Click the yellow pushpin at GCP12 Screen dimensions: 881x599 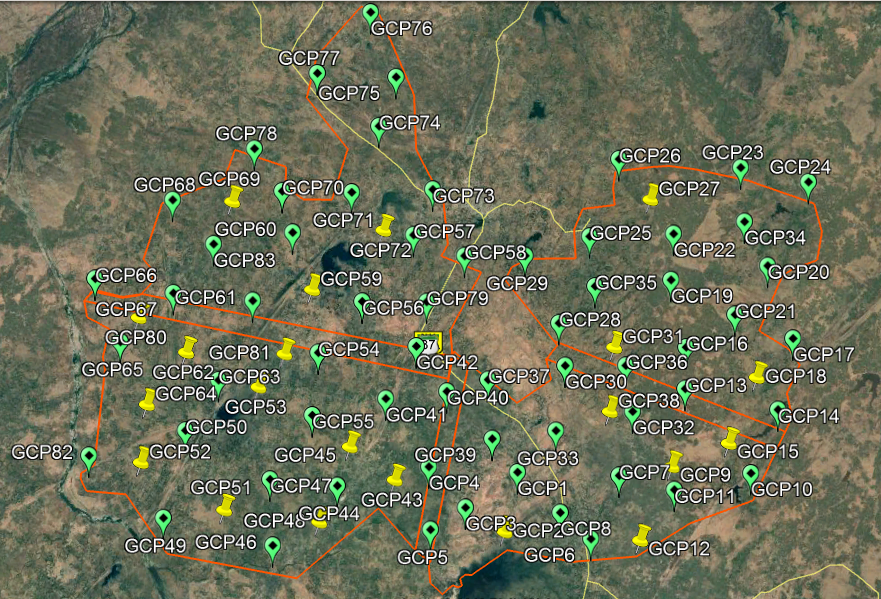[x=641, y=536]
